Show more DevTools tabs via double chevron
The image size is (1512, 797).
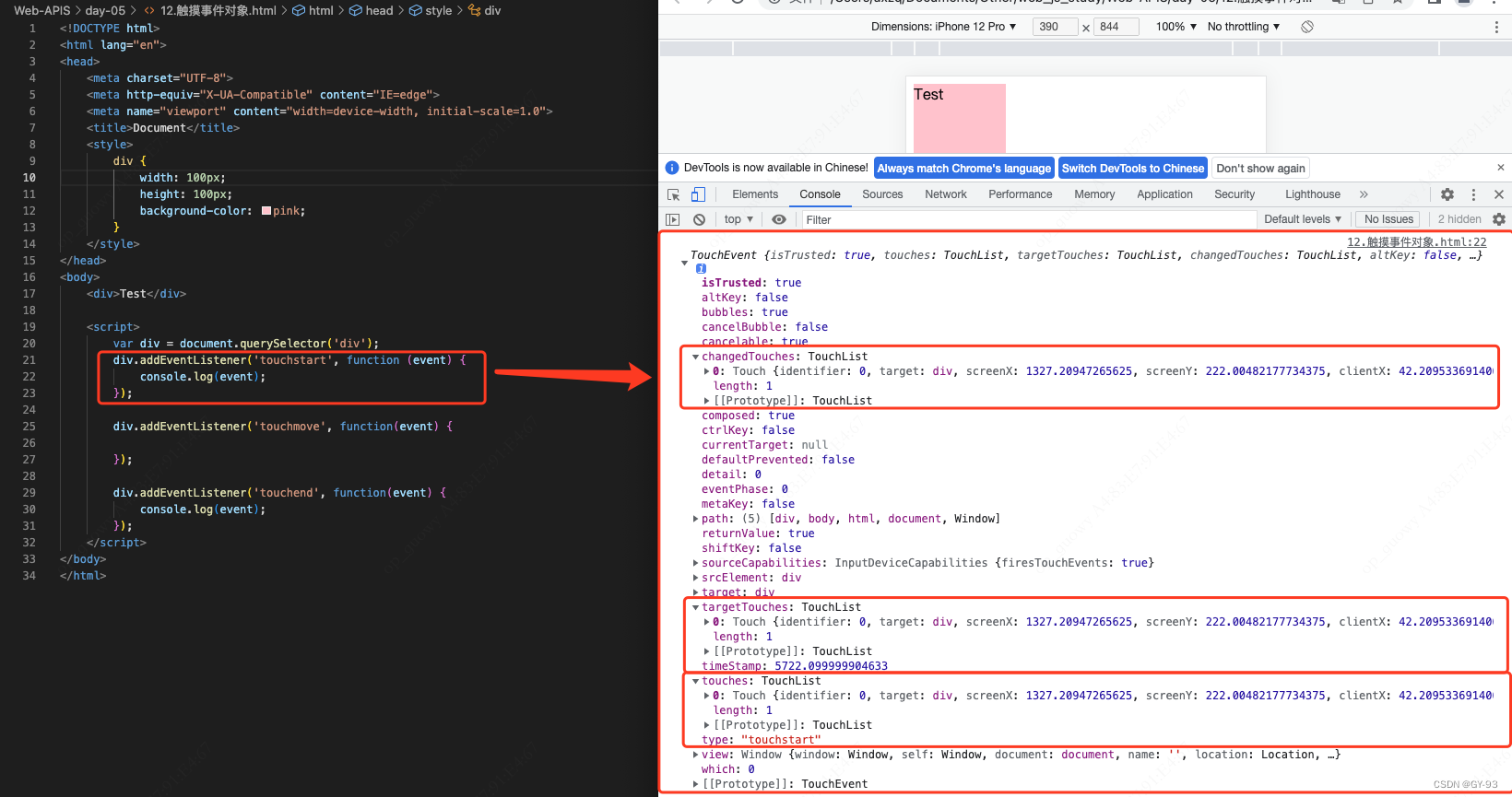click(x=1364, y=194)
